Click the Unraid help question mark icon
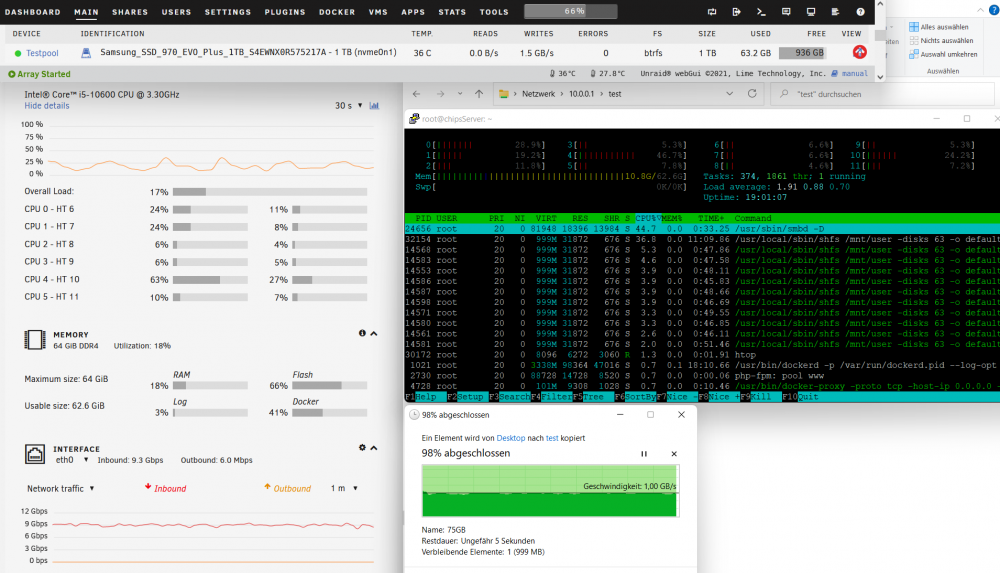Image resolution: width=1000 pixels, height=573 pixels. tap(860, 11)
